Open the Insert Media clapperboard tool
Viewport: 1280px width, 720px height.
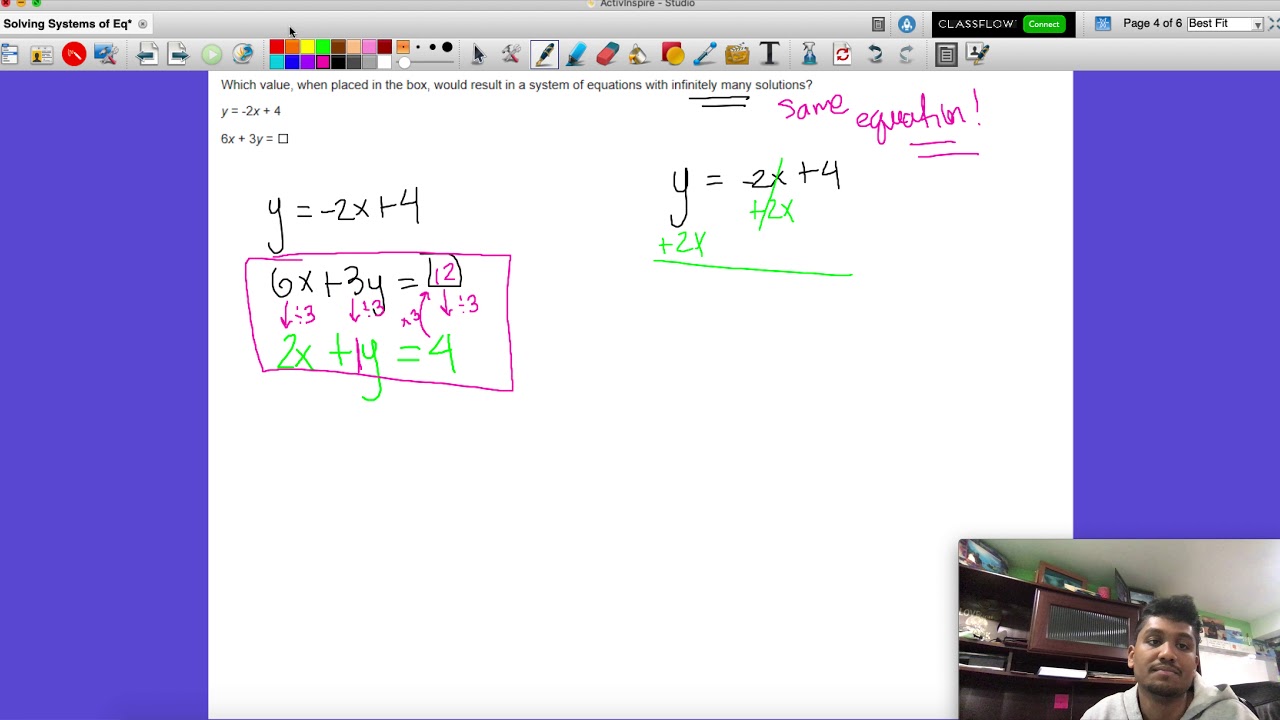[737, 54]
